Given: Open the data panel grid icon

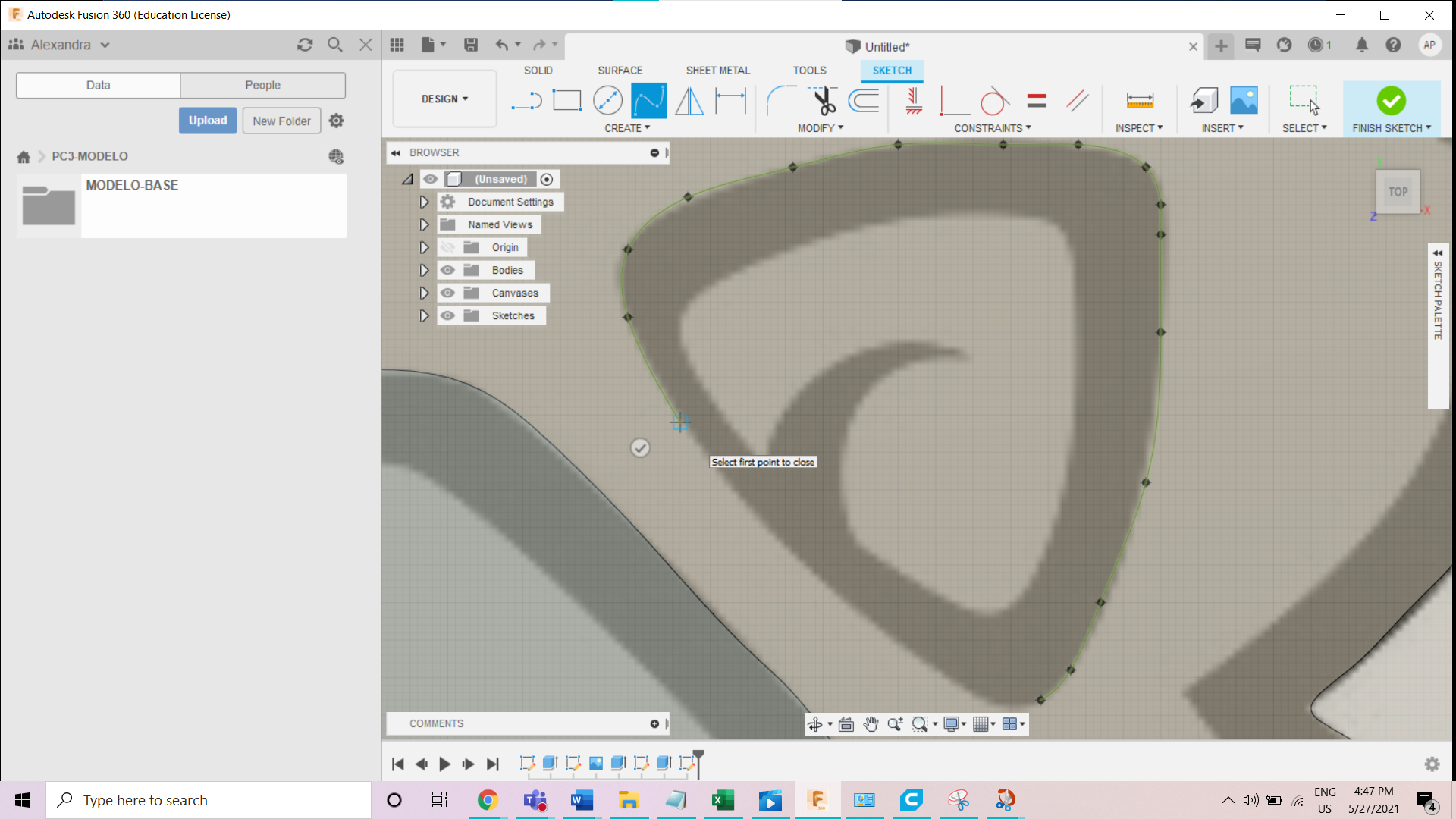Looking at the screenshot, I should pyautogui.click(x=397, y=45).
